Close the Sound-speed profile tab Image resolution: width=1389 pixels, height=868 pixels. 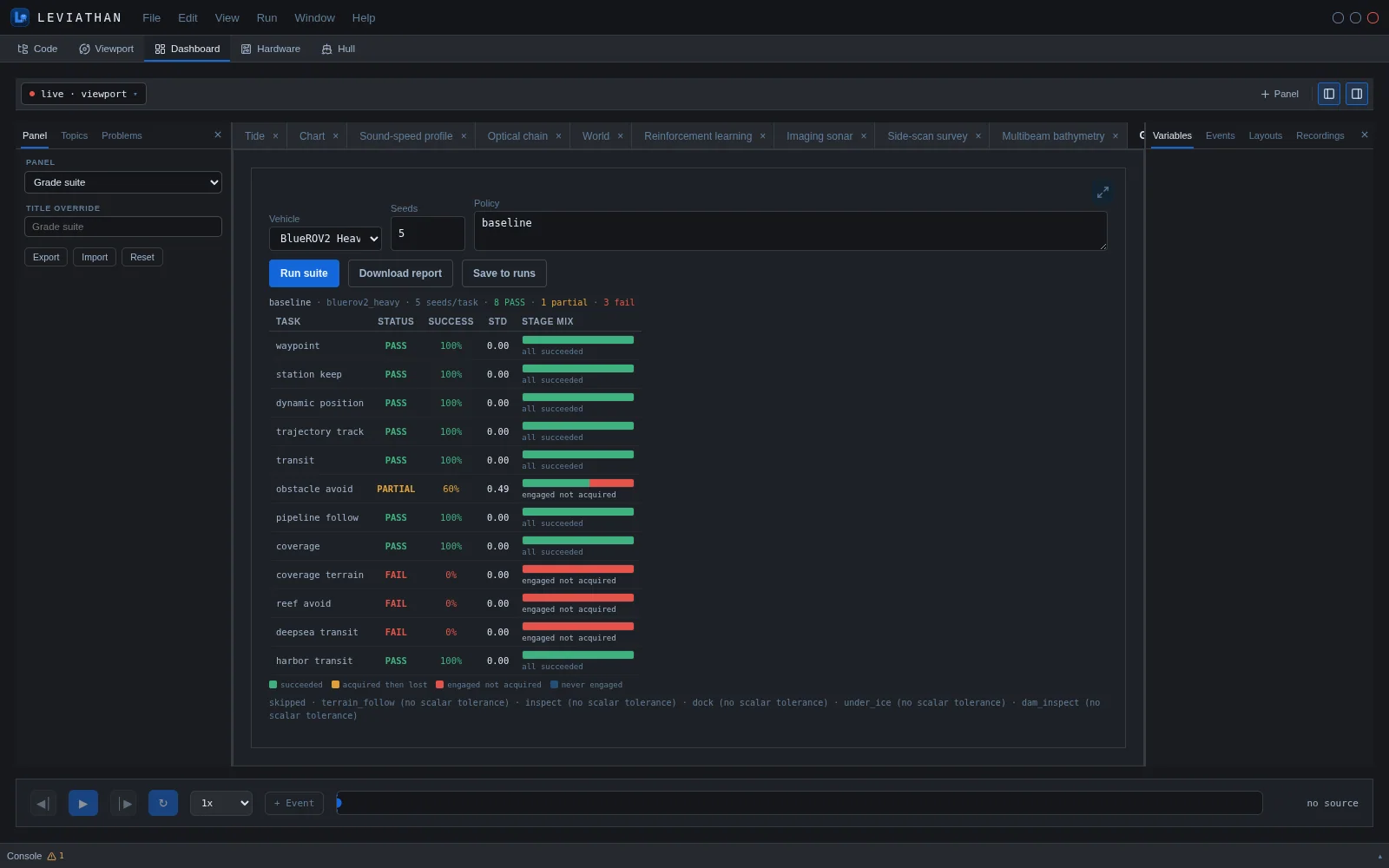point(464,136)
